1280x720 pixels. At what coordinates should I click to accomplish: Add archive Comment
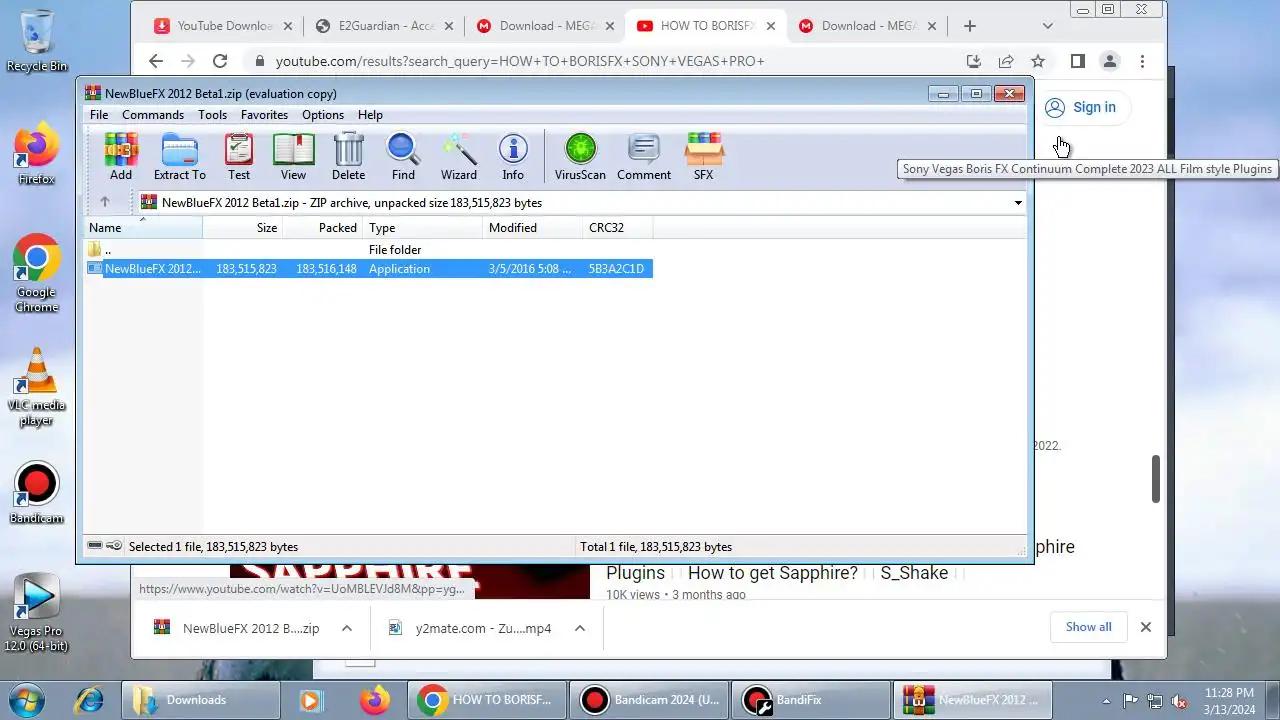[x=644, y=157]
